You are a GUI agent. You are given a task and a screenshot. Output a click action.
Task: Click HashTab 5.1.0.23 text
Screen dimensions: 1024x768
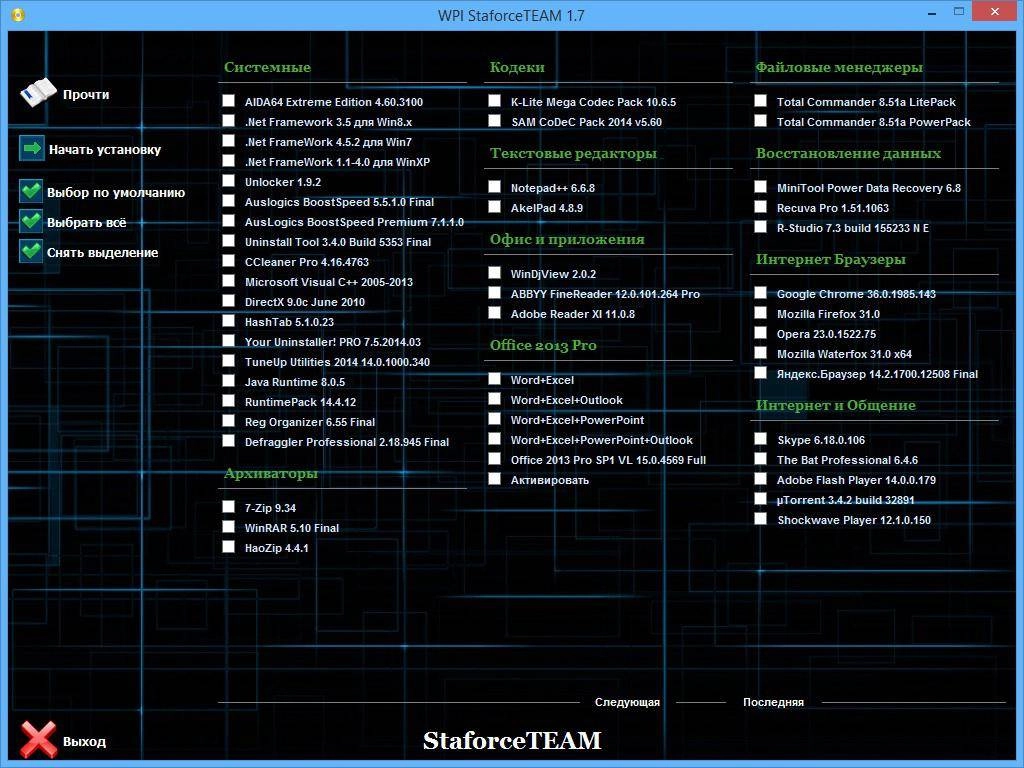coord(289,322)
